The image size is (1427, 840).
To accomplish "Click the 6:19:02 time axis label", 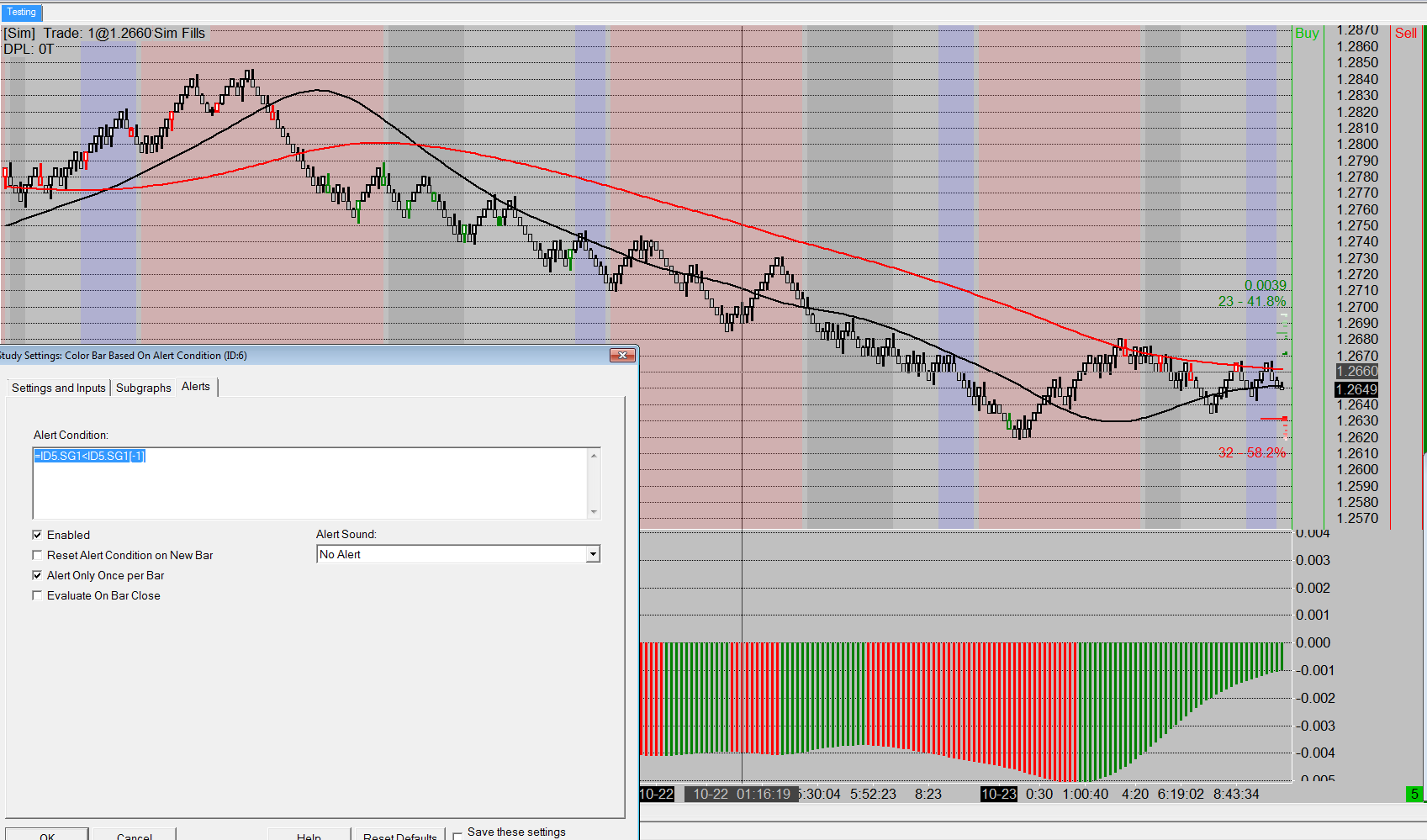I will click(1181, 794).
